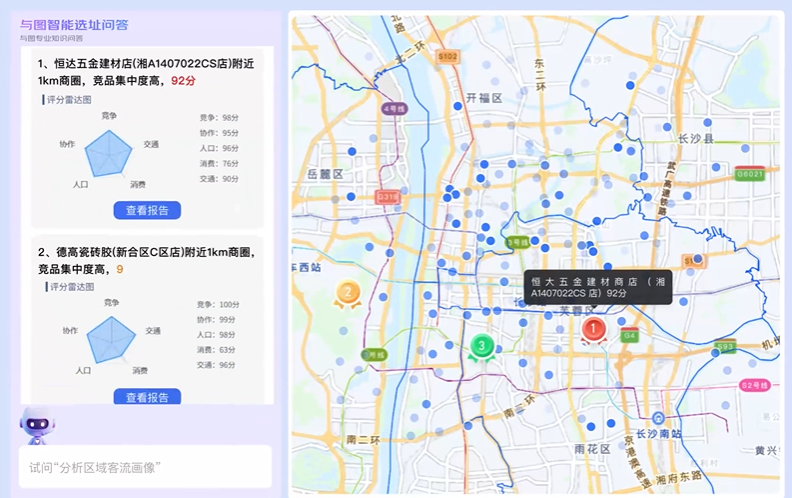The image size is (792, 498).
Task: Open report for 德高瓷砖胶 store
Action: pos(147,397)
